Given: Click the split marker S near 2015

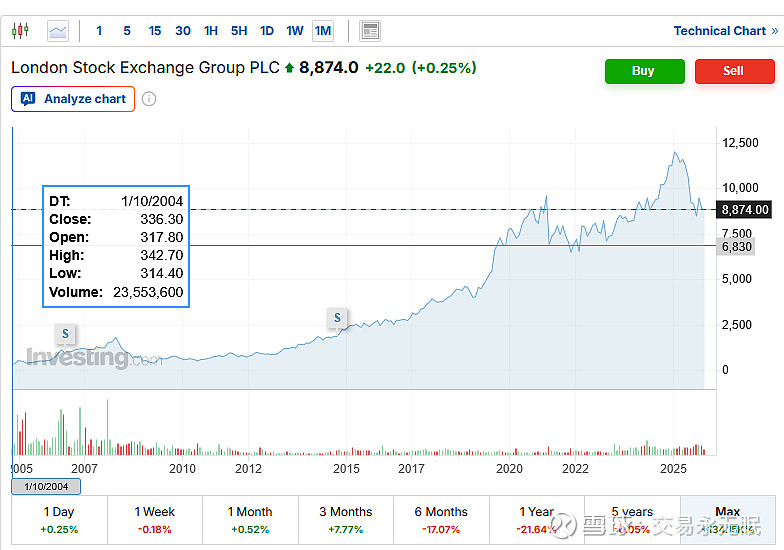Looking at the screenshot, I should tap(338, 318).
